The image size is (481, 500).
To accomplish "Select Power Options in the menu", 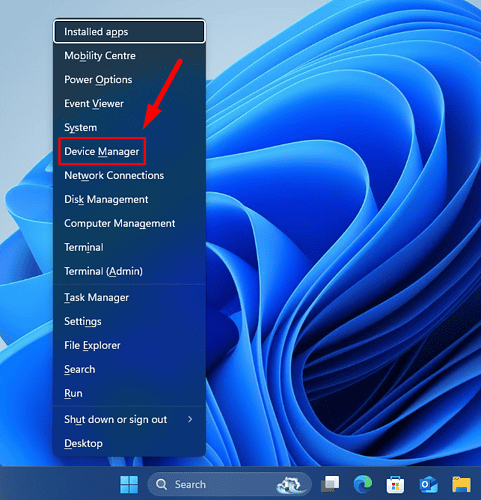I will click(x=129, y=80).
